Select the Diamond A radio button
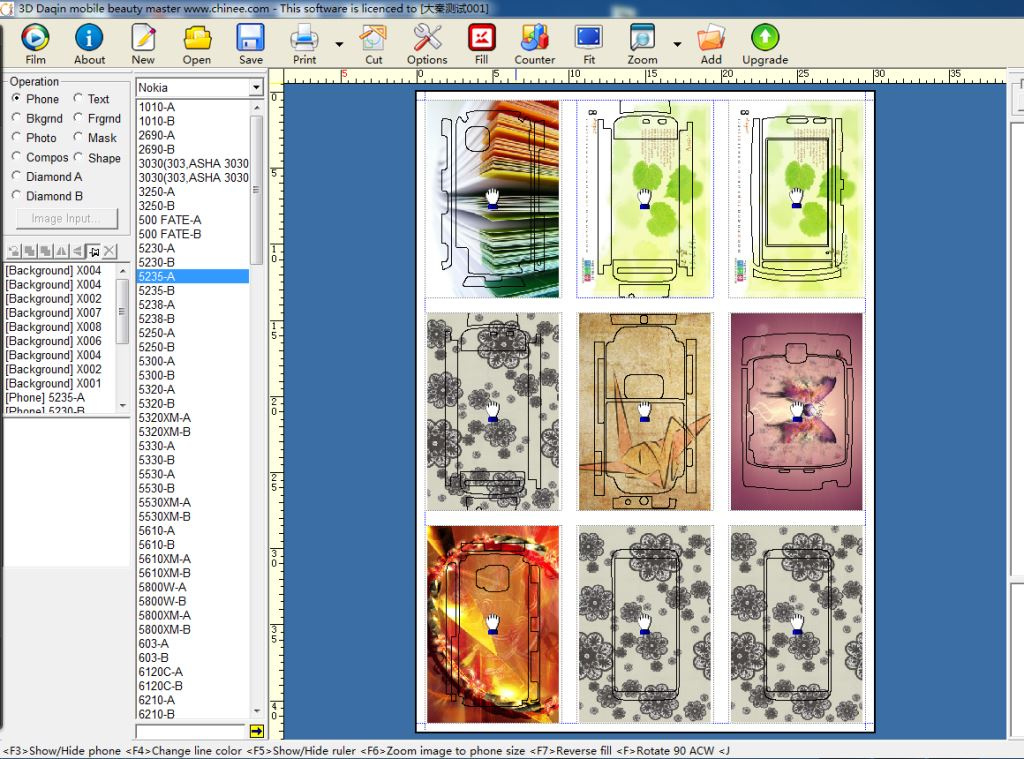Screen dimensions: 1024x759 coord(16,176)
